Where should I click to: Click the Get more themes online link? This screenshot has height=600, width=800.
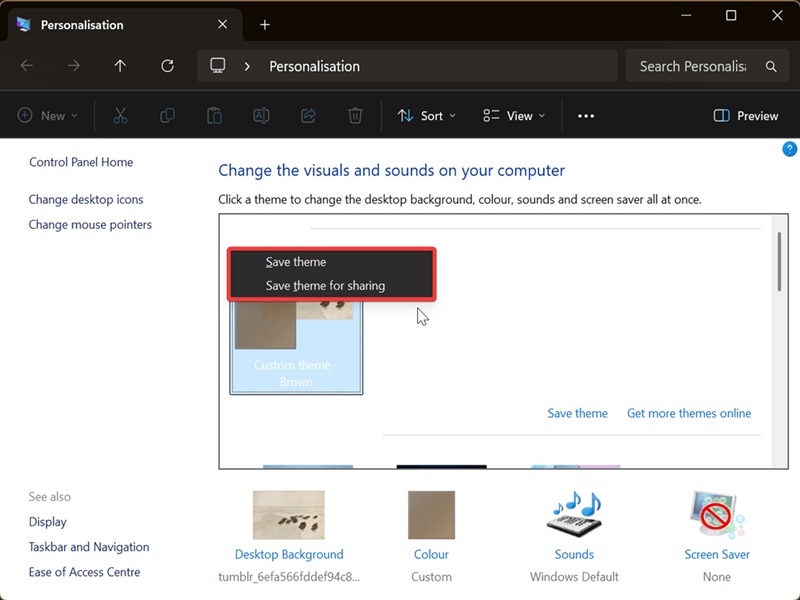point(689,413)
